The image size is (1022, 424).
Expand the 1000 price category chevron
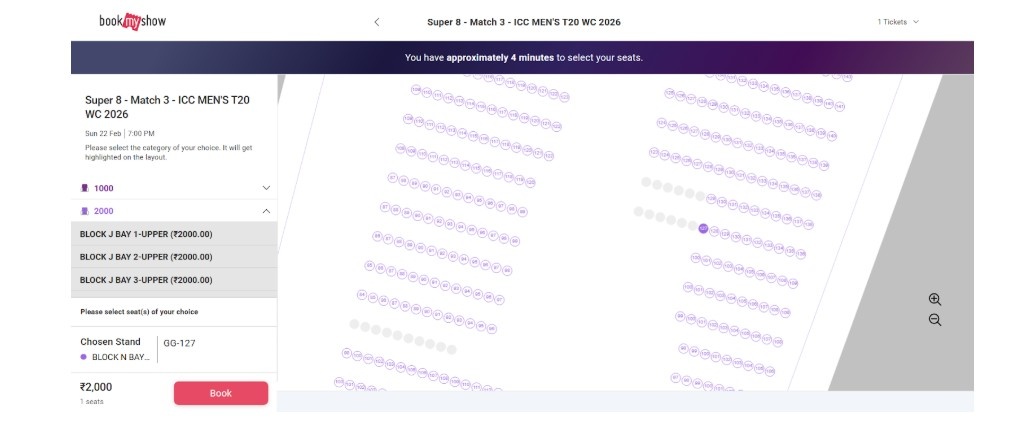(x=266, y=188)
